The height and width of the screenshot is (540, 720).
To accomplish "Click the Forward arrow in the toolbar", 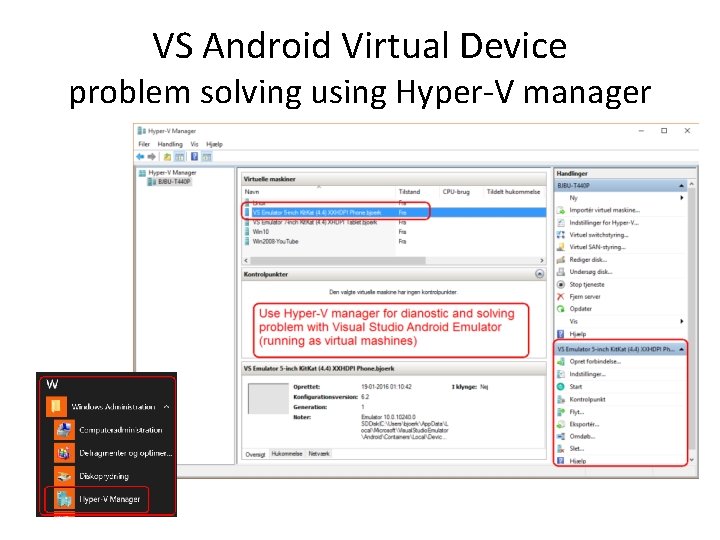I will (152, 157).
